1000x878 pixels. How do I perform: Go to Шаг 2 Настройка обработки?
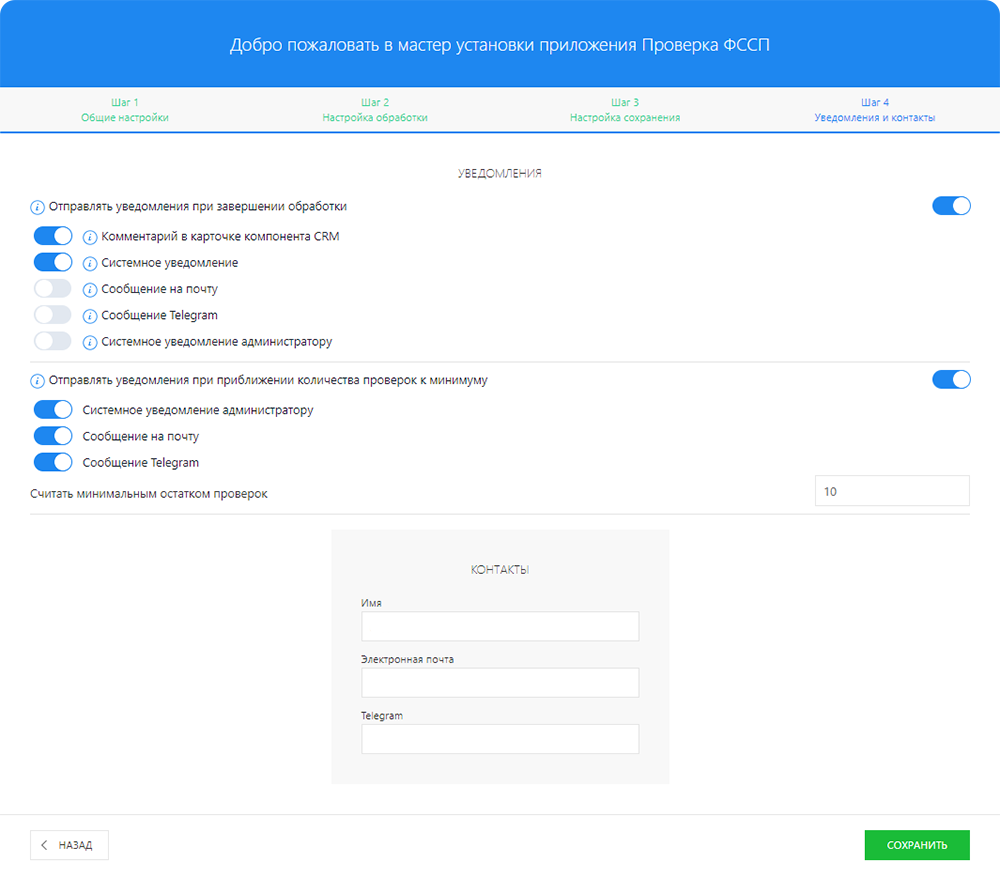coord(375,110)
